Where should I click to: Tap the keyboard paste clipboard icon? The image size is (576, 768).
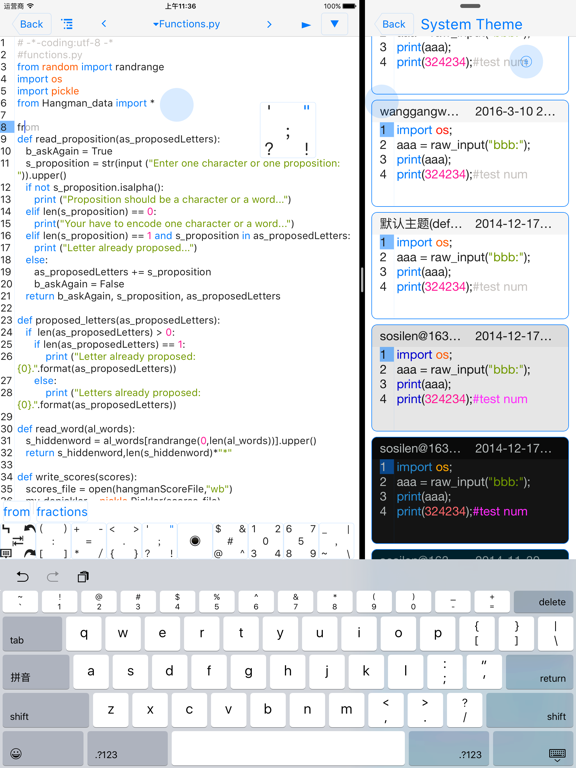click(83, 577)
